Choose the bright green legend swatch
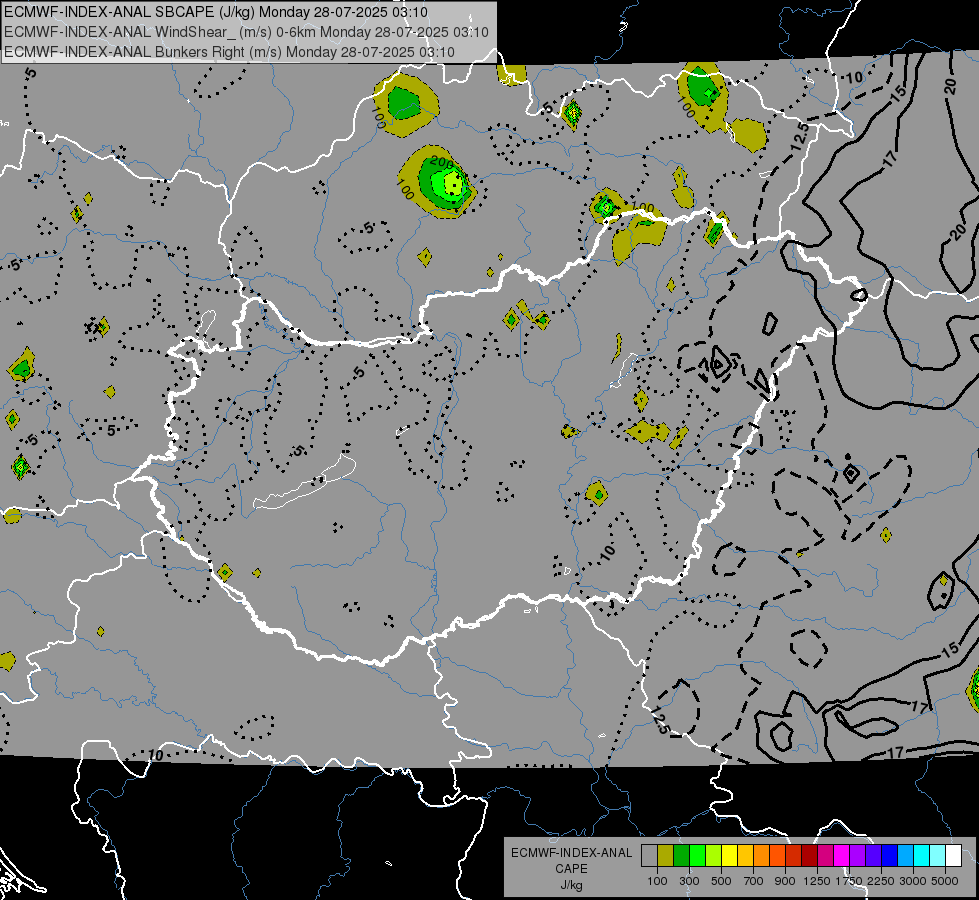979x900 pixels. click(x=697, y=855)
